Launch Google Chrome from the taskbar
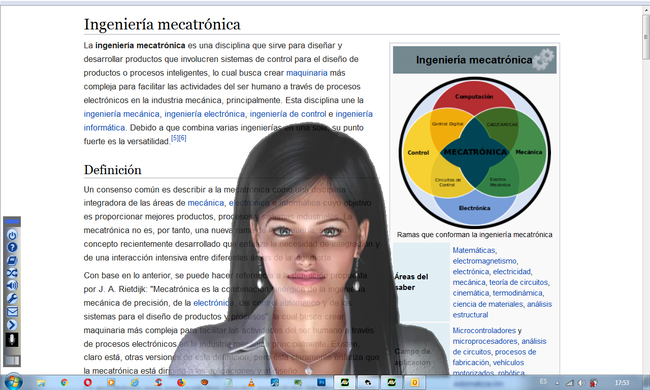The width and height of the screenshot is (650, 390). [64, 383]
